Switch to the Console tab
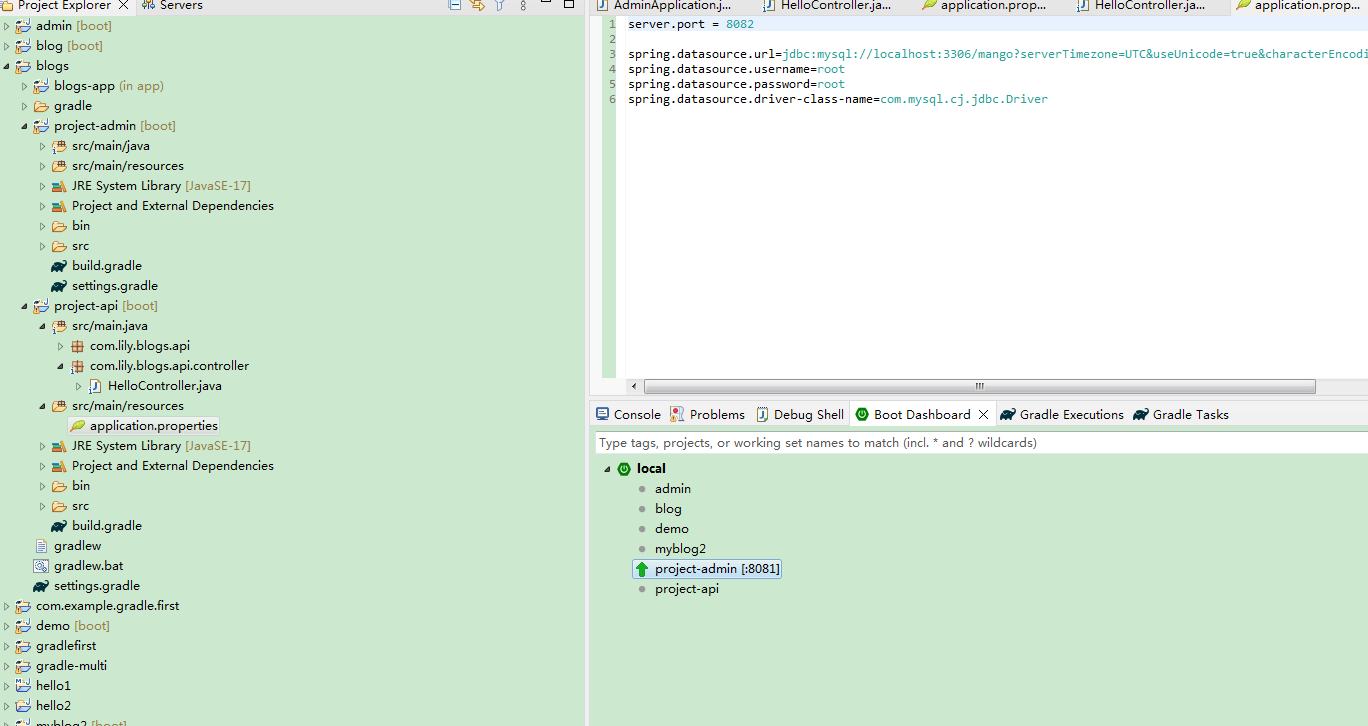Viewport: 1368px width, 726px height. point(628,414)
